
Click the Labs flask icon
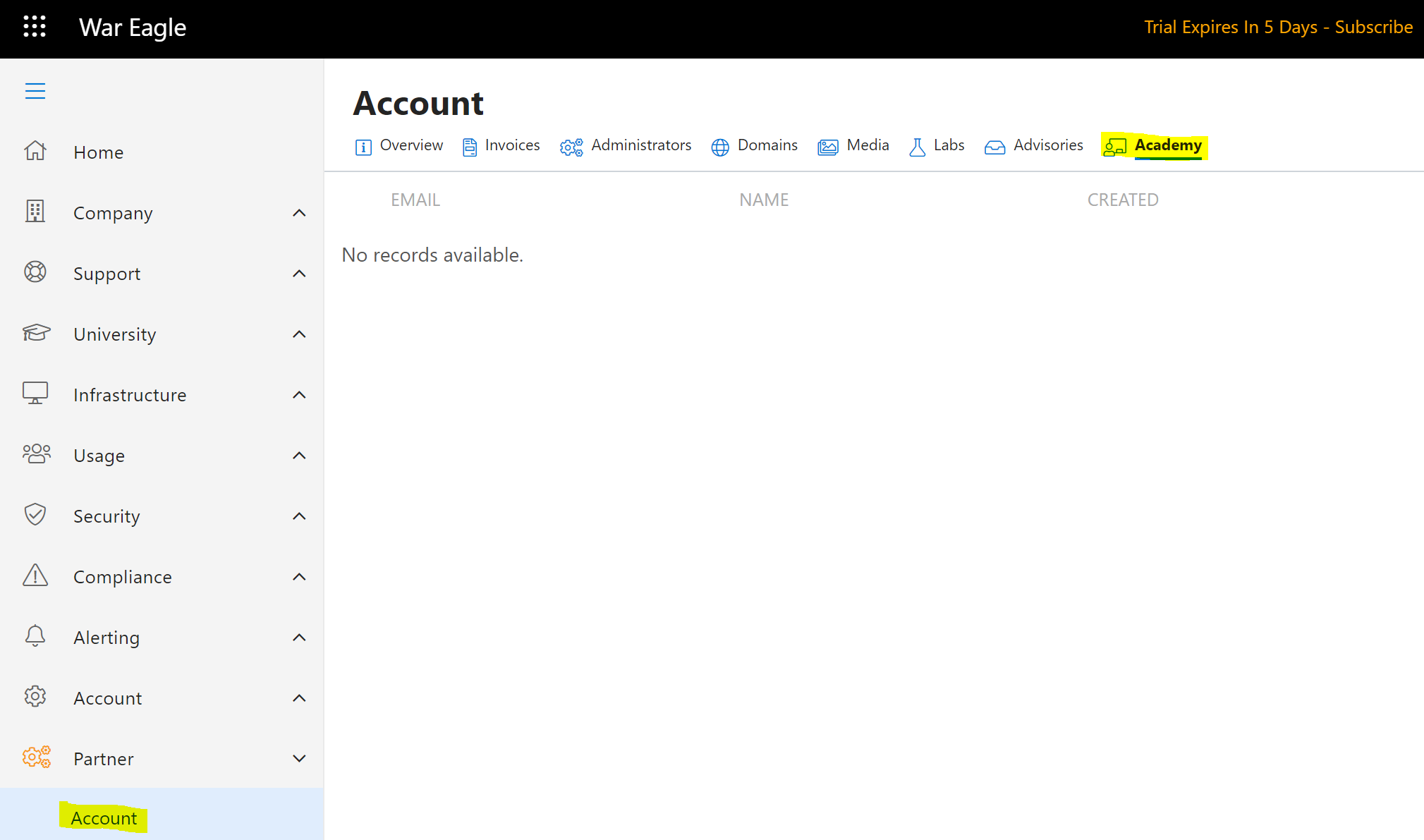coord(918,147)
